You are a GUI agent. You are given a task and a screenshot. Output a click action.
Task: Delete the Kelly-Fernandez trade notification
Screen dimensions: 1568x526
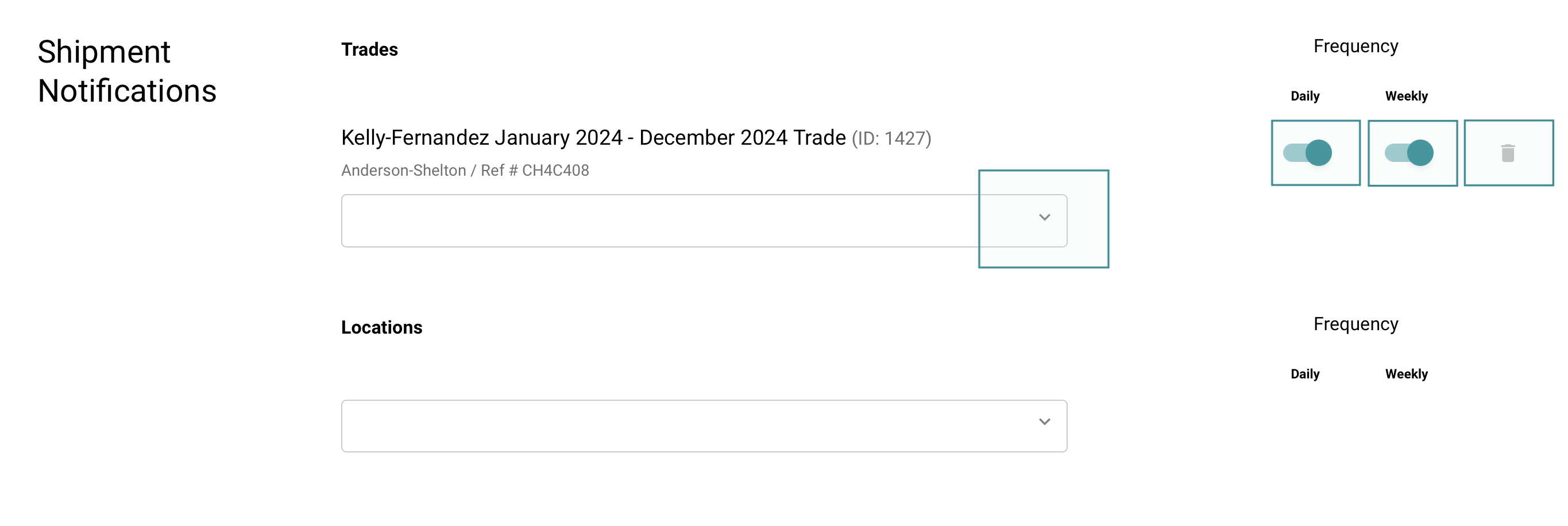click(1507, 153)
